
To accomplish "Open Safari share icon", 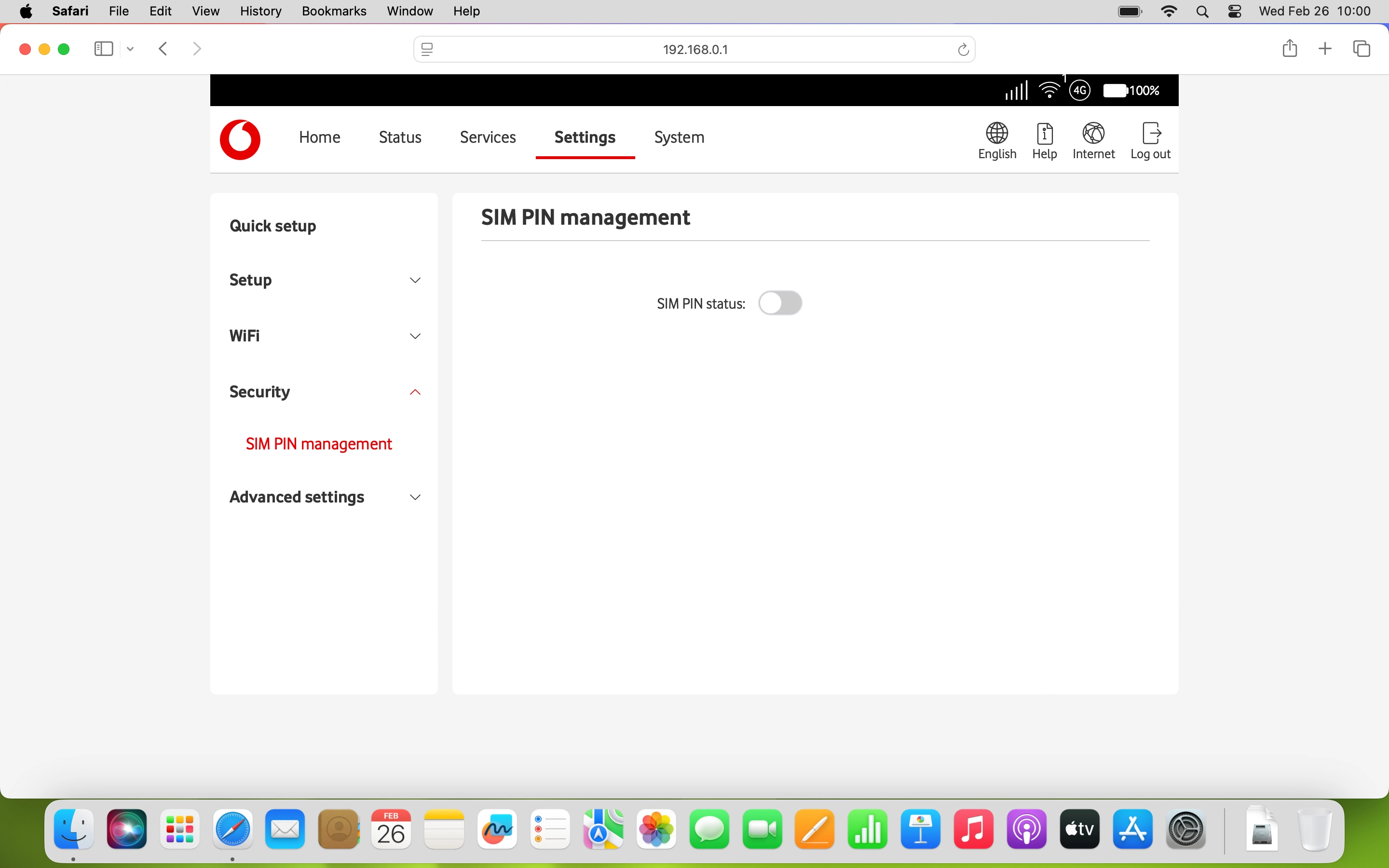I will coord(1289,49).
